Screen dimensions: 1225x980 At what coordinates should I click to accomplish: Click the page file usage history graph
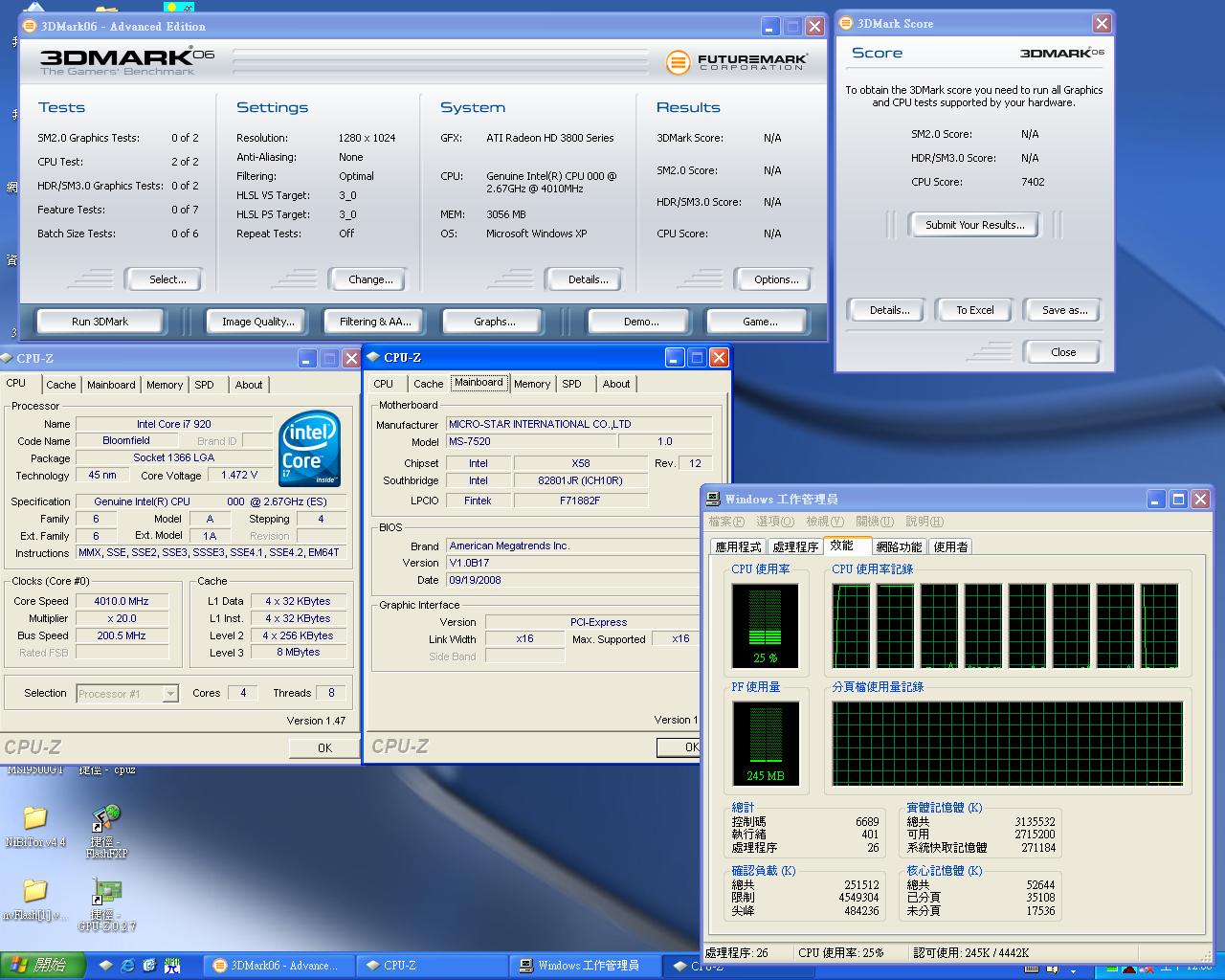pyautogui.click(x=1008, y=743)
